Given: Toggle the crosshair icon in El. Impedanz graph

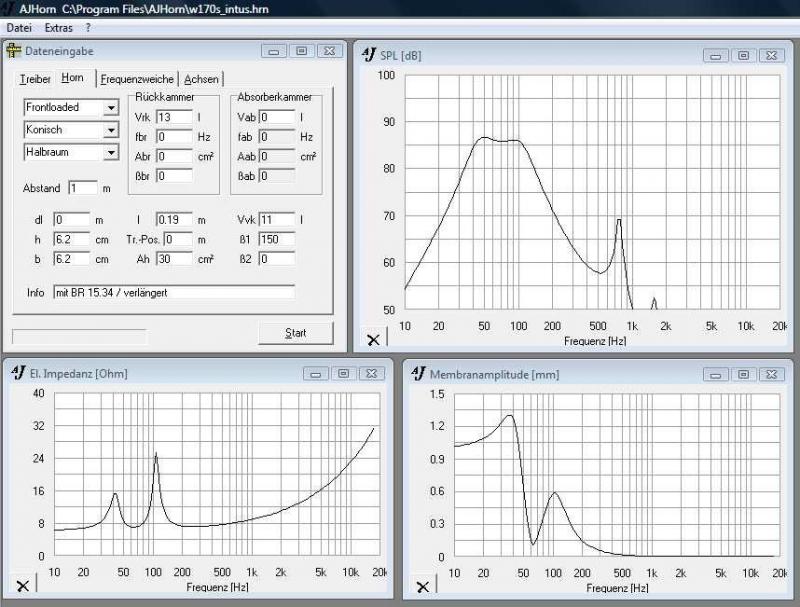Looking at the screenshot, I should coord(22,586).
